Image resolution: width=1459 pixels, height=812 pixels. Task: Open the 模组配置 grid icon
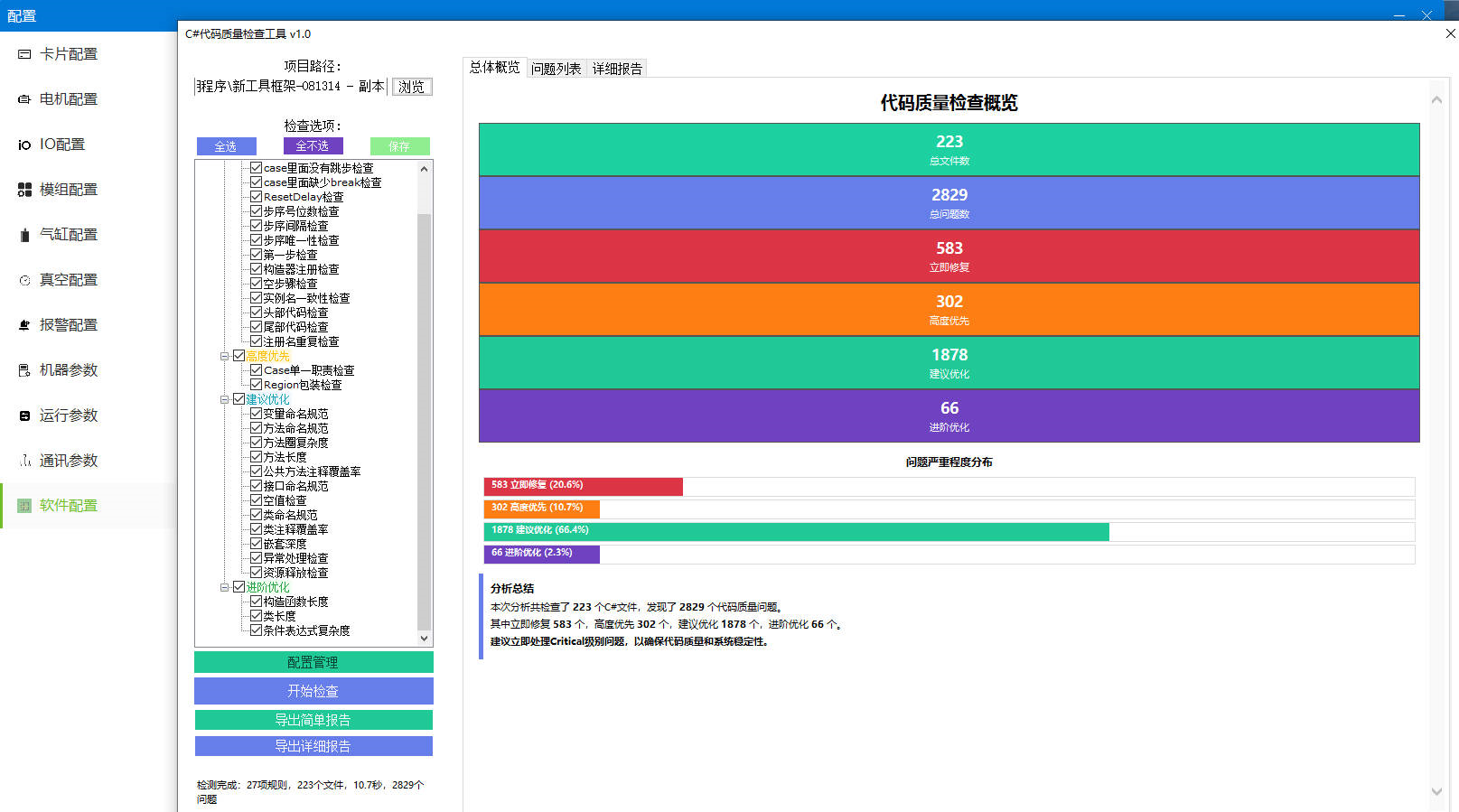[24, 190]
